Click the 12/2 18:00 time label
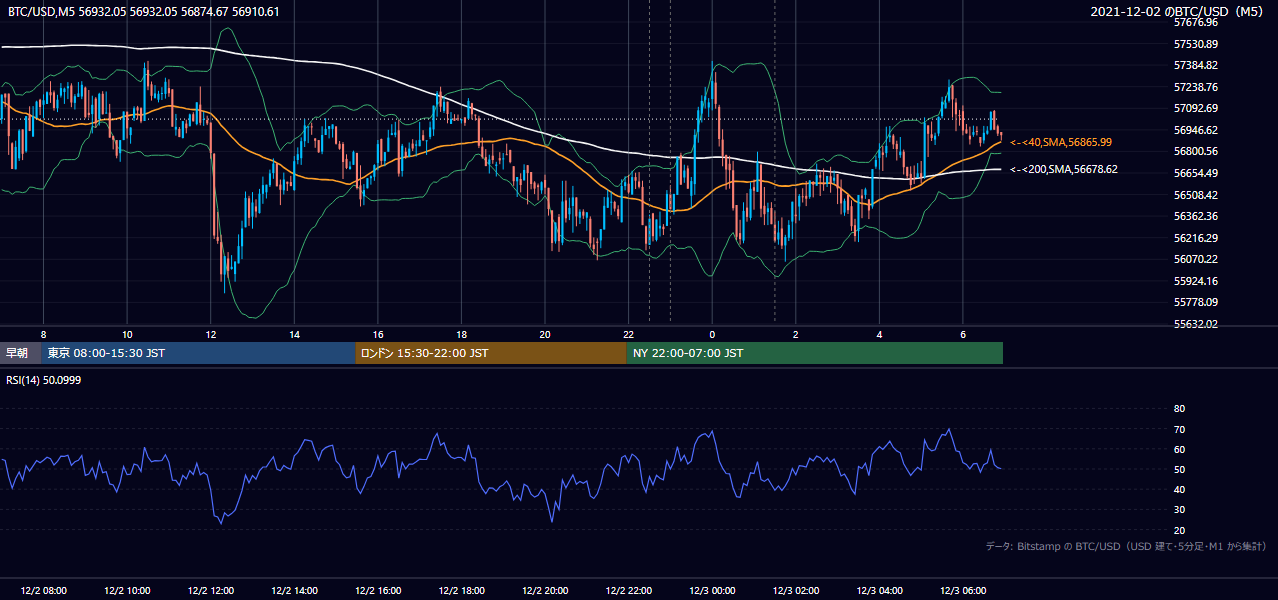This screenshot has width=1278, height=600. point(461,591)
